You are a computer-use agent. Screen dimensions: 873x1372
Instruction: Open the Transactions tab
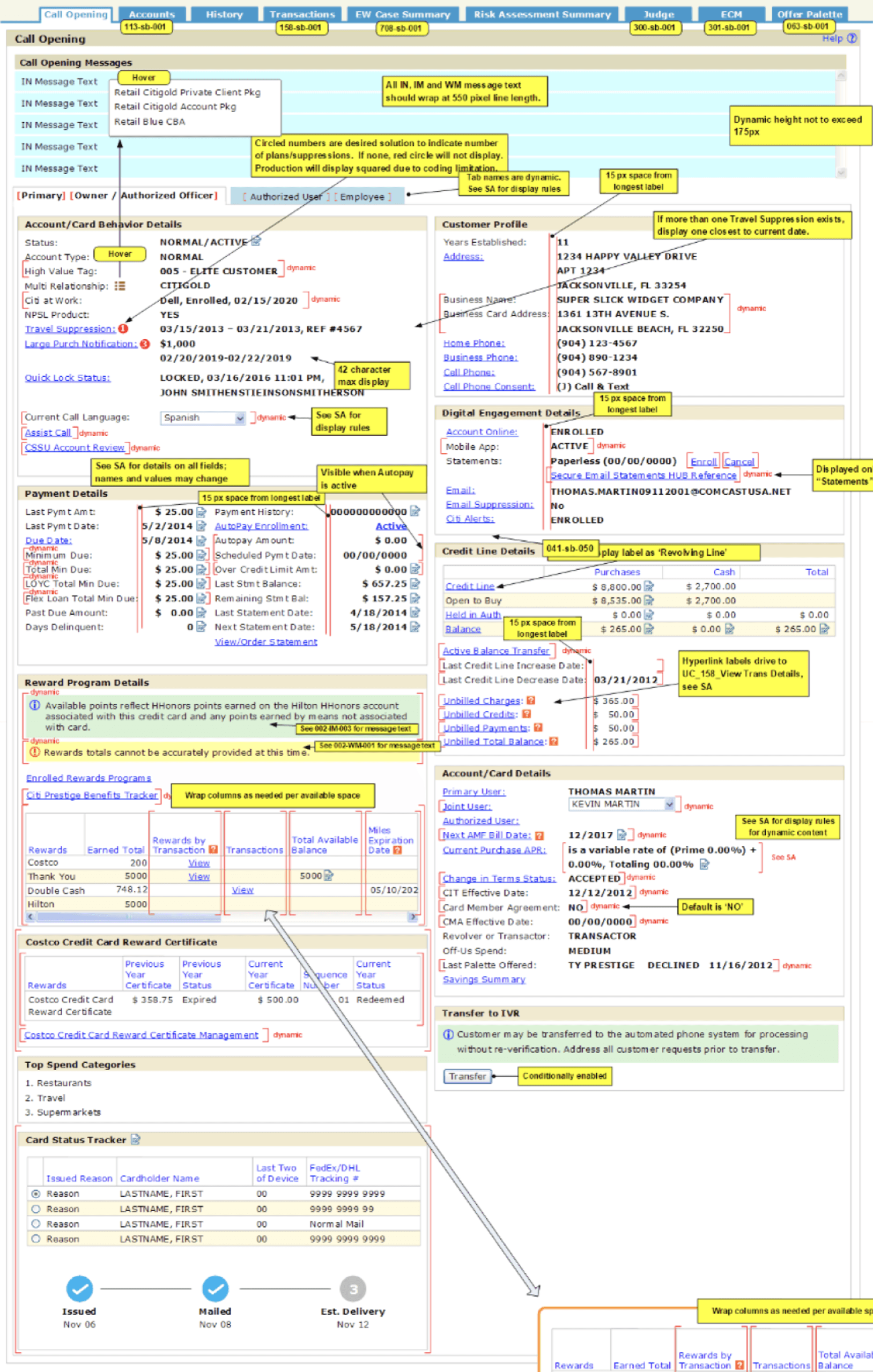point(302,14)
